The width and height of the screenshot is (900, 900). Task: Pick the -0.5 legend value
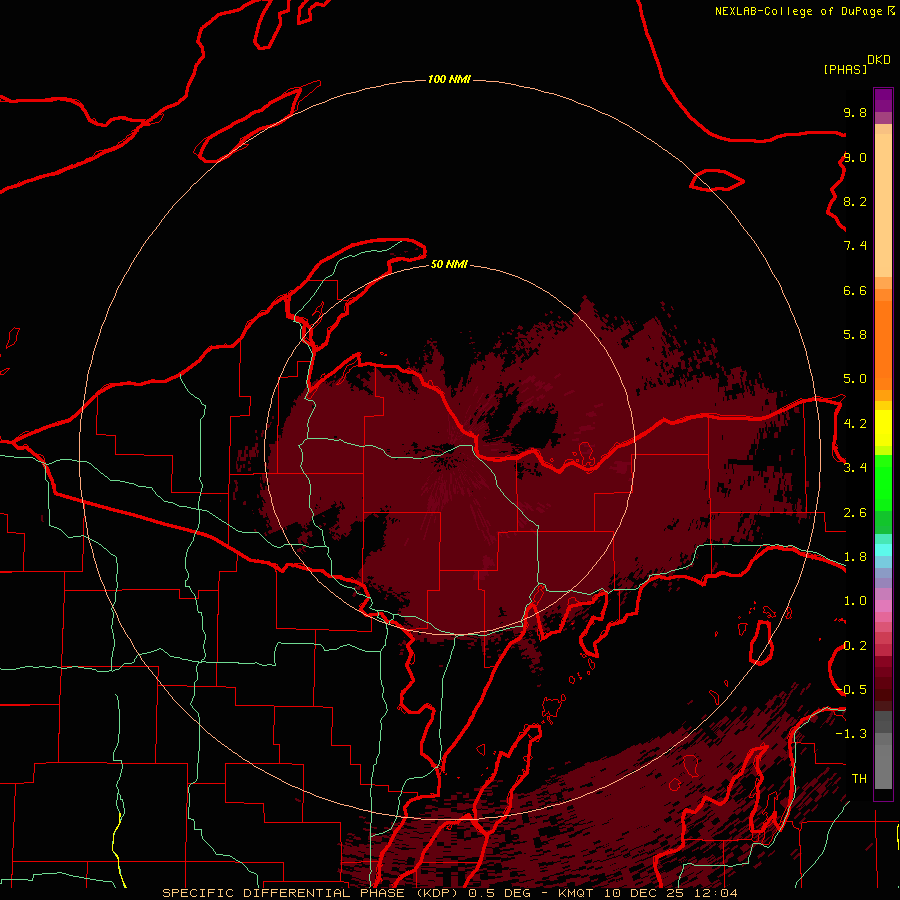tap(851, 690)
